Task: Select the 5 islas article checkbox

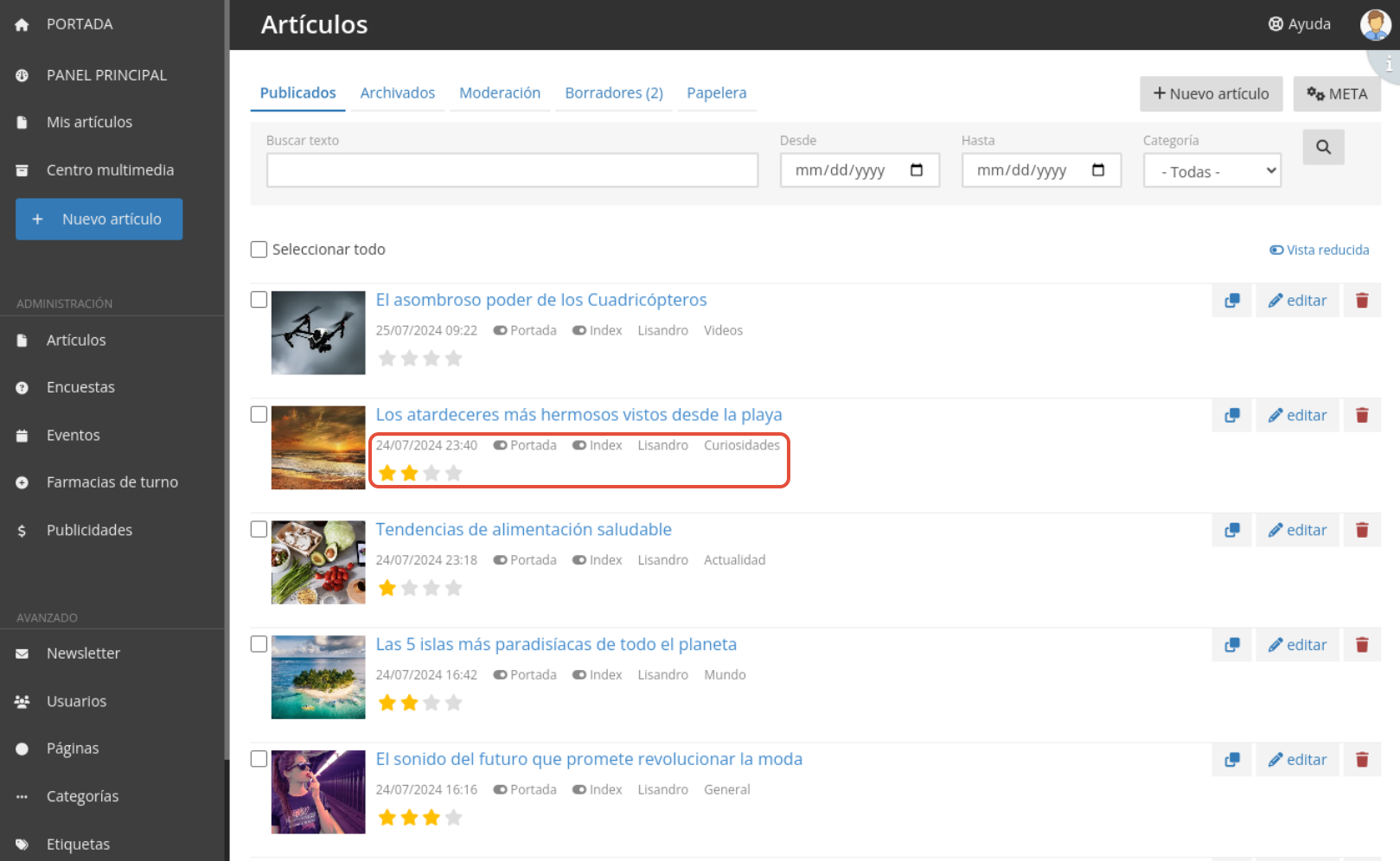Action: tap(259, 644)
